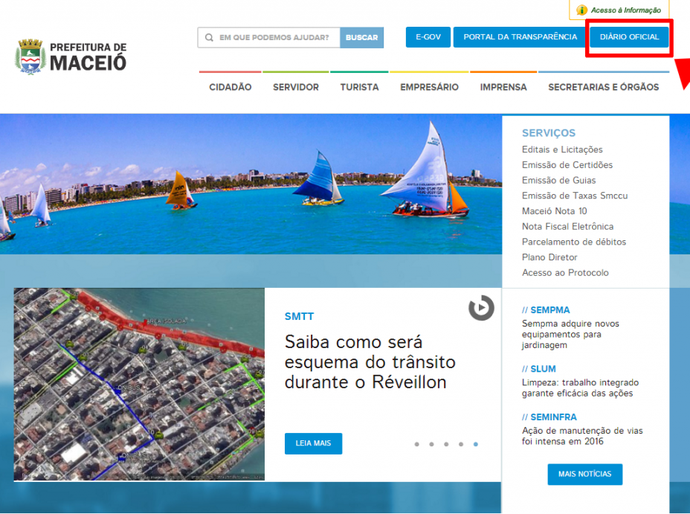
Task: Open the IMPRENSA menu
Action: tap(503, 87)
